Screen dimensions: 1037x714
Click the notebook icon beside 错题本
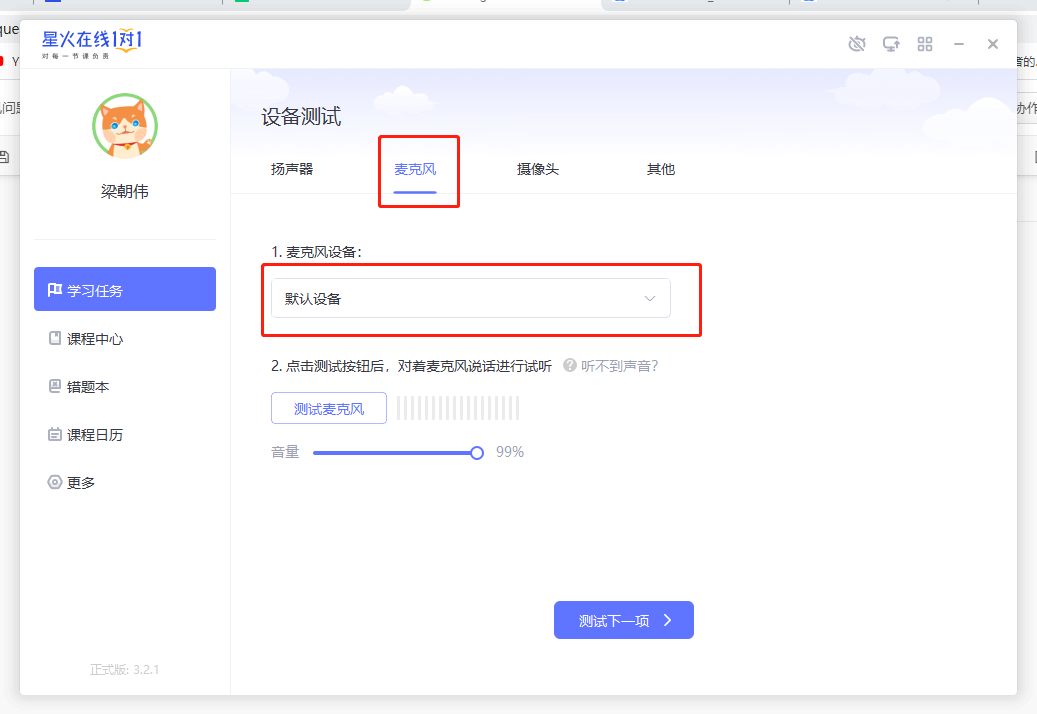(55, 386)
